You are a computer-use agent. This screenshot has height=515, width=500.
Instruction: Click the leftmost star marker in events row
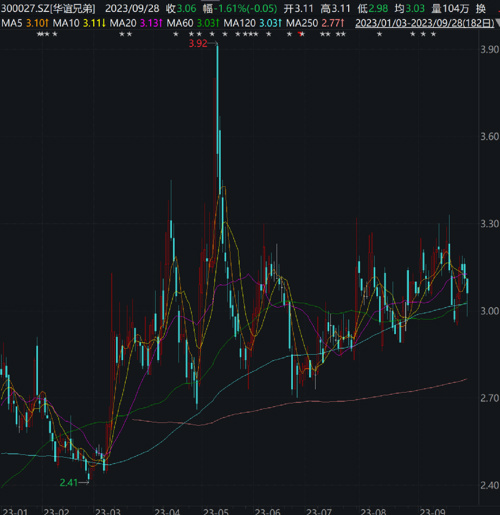tap(39, 34)
